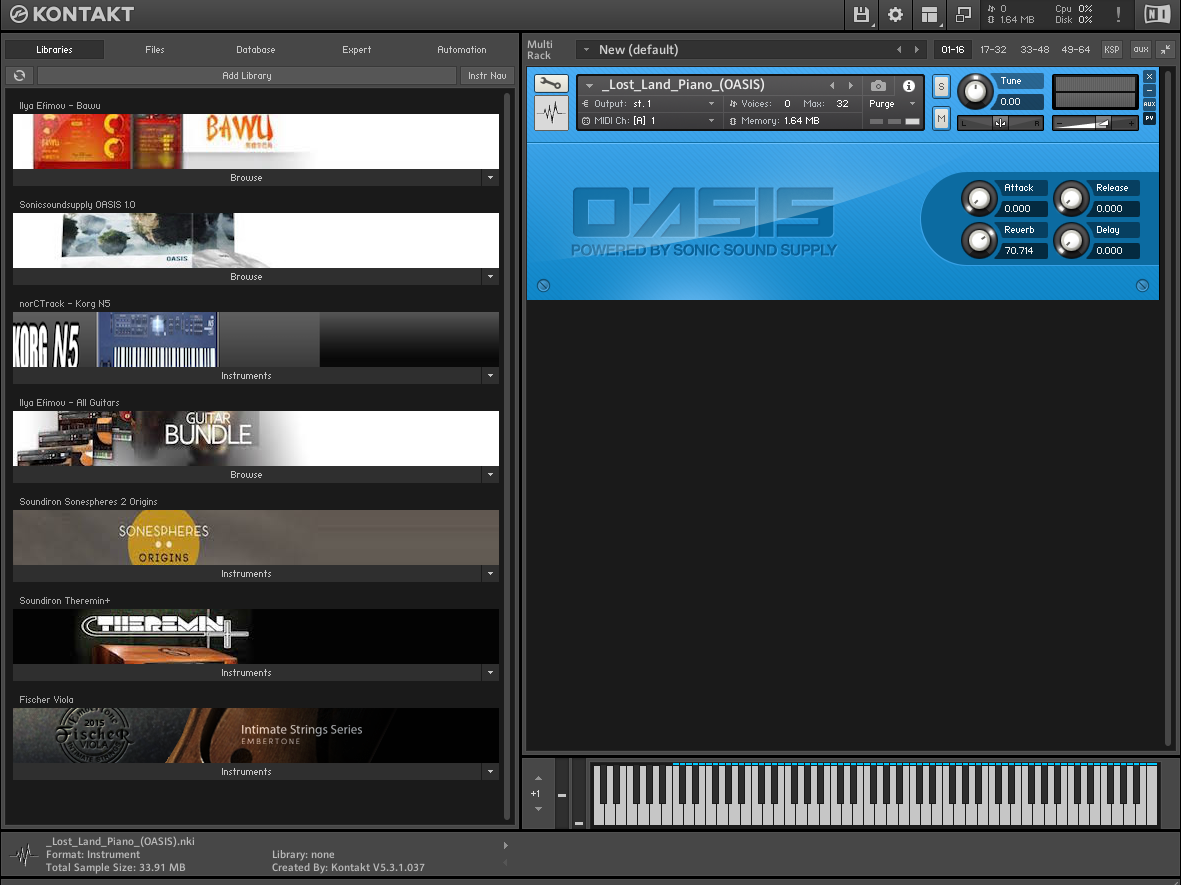Click the Kontakt logo
This screenshot has height=885, width=1181.
[x=72, y=14]
